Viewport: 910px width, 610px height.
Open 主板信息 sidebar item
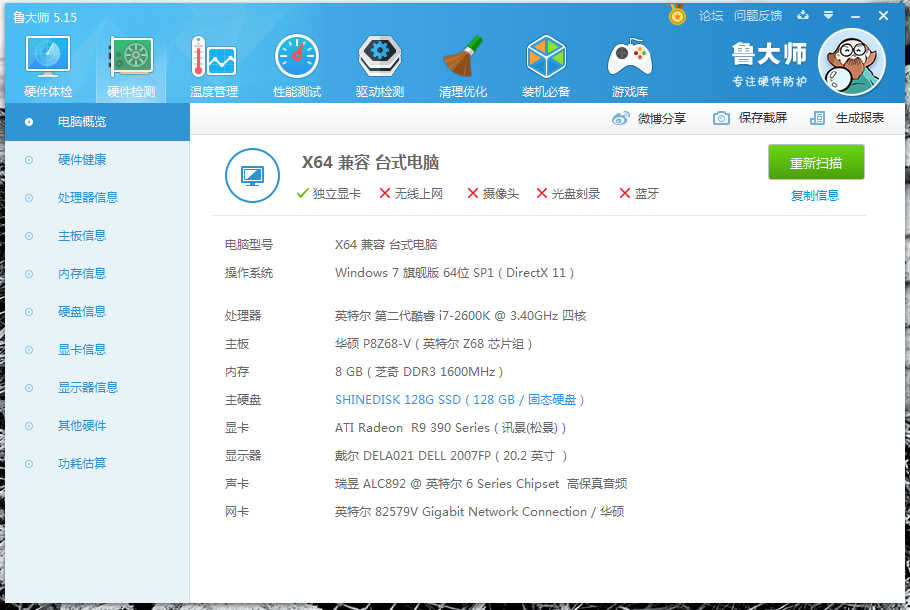pos(97,236)
